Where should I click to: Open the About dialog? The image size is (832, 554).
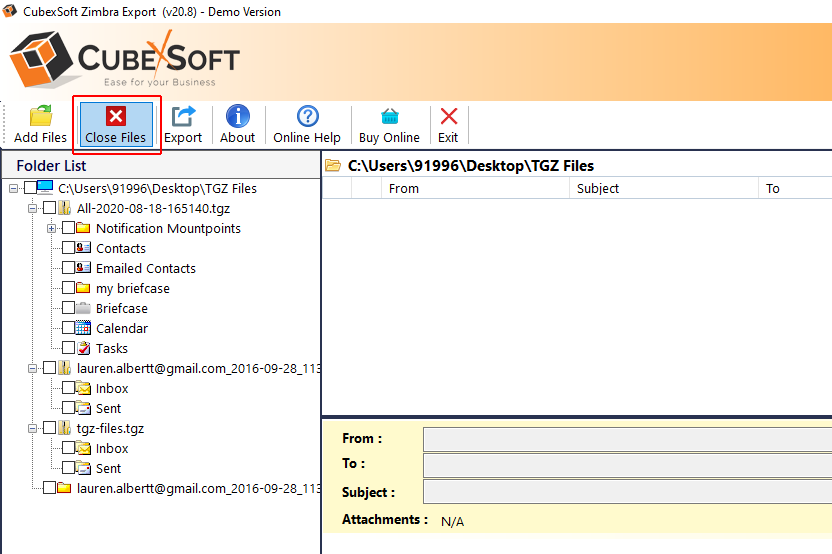[x=237, y=125]
